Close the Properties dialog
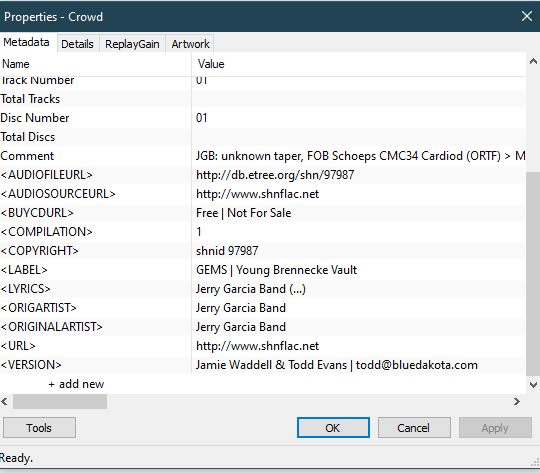The image size is (540, 473). (x=527, y=16)
